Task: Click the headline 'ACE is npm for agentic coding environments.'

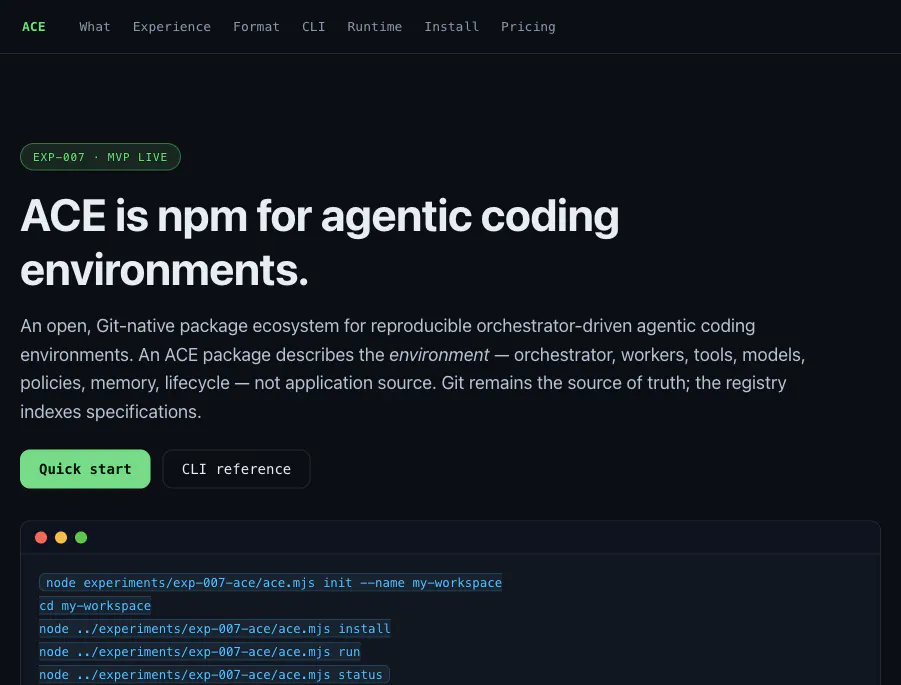Action: 319,243
